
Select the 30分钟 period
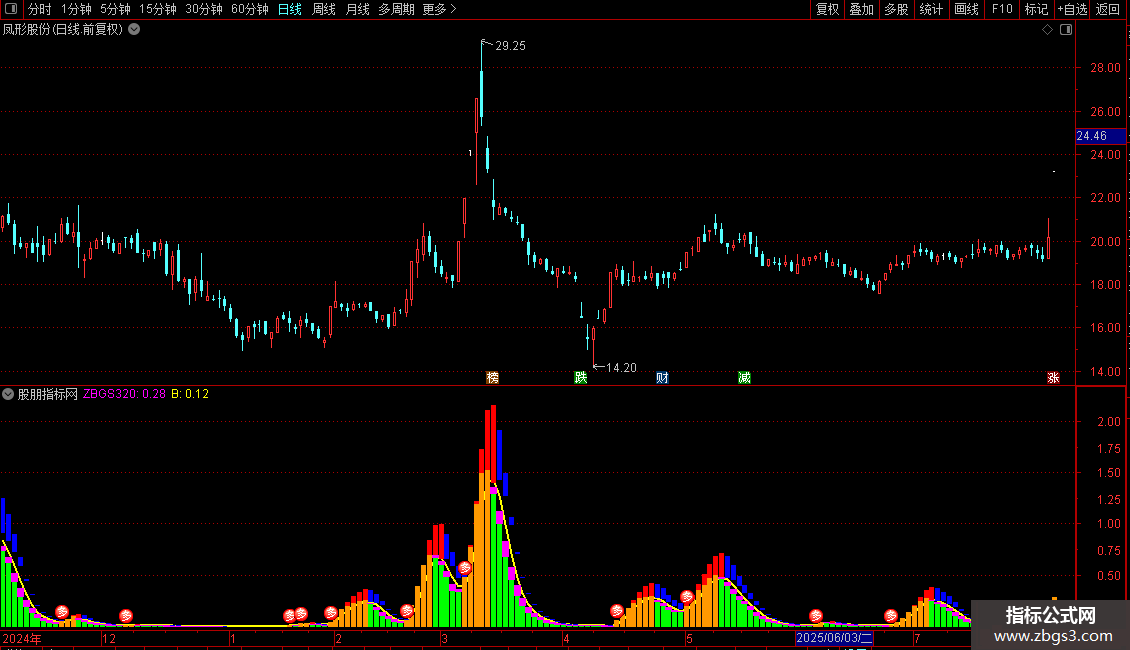(x=204, y=9)
